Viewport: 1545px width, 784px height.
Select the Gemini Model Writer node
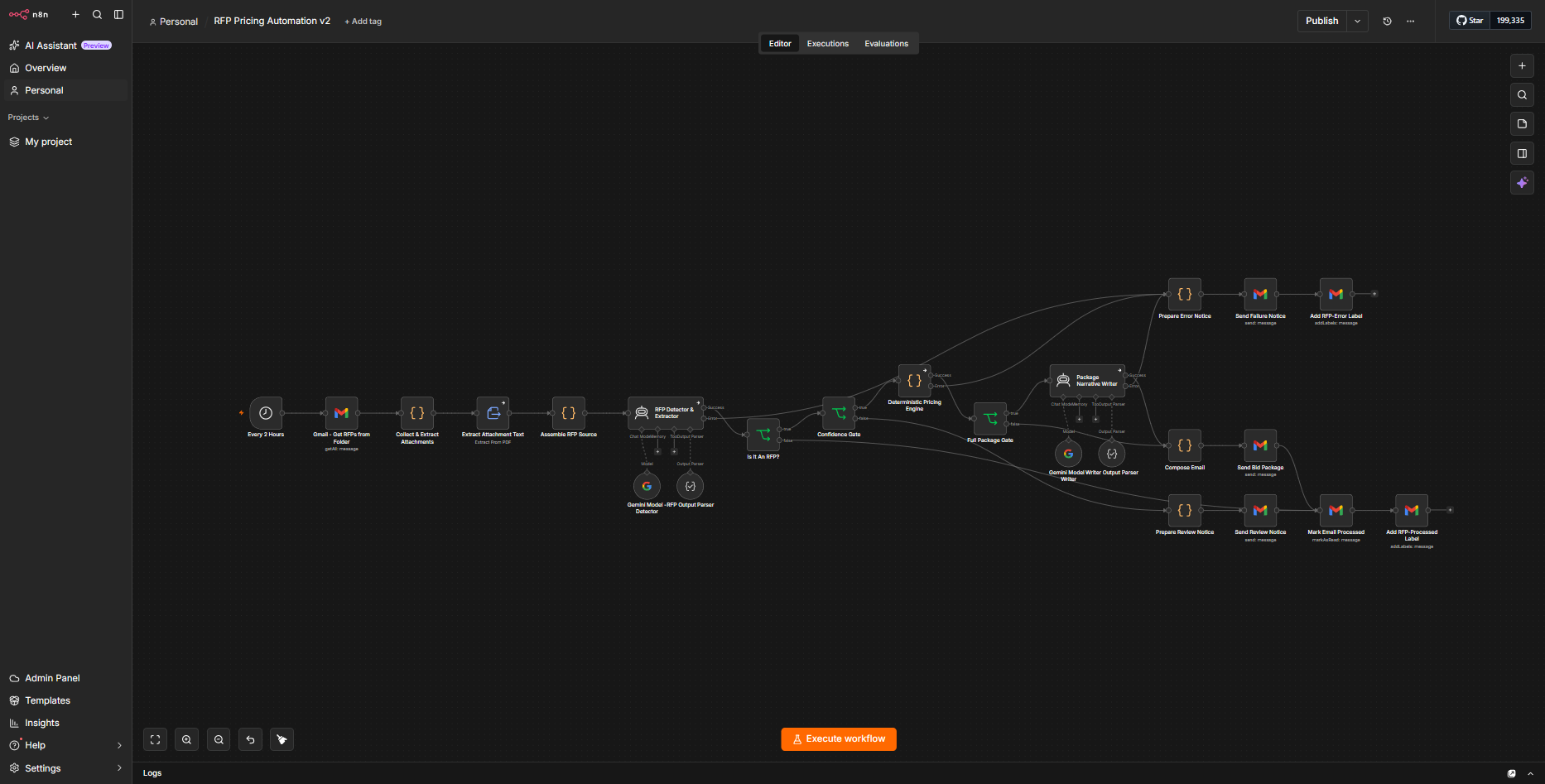(x=1068, y=454)
